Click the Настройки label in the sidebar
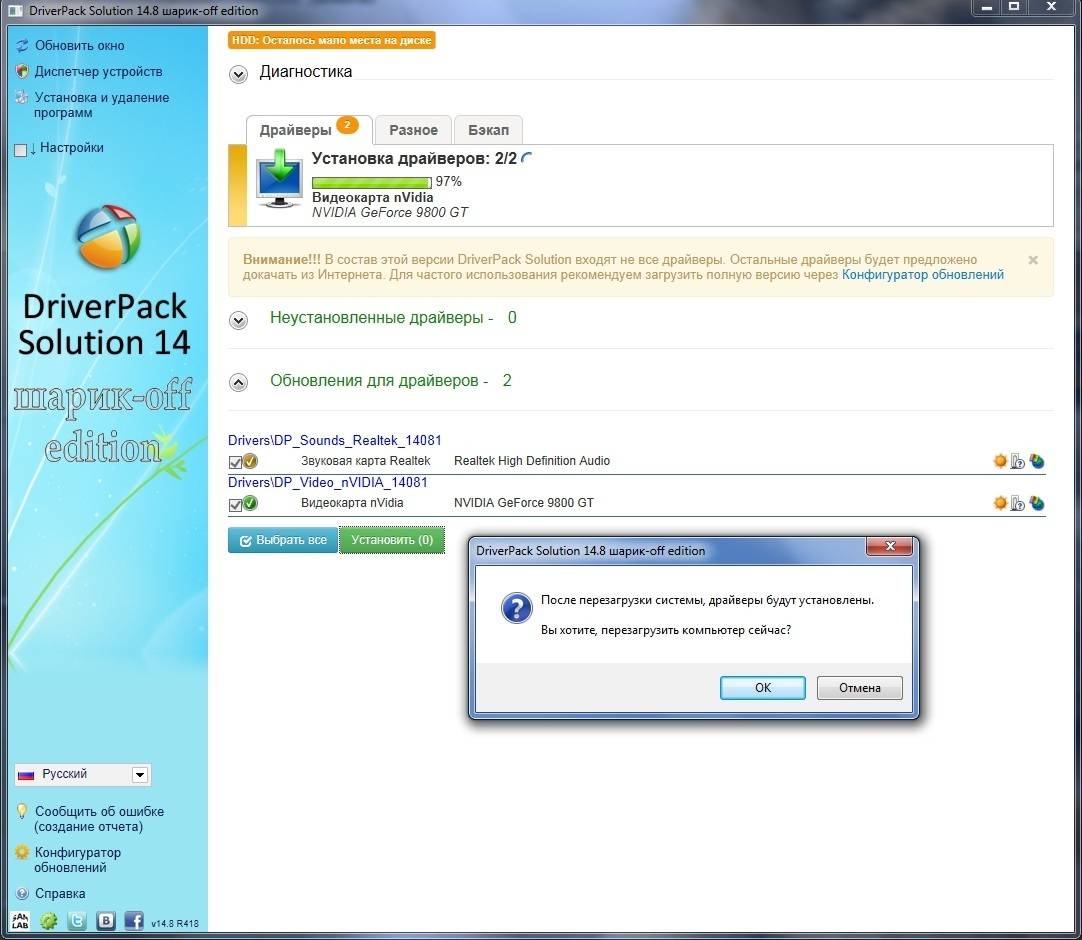 click(72, 147)
